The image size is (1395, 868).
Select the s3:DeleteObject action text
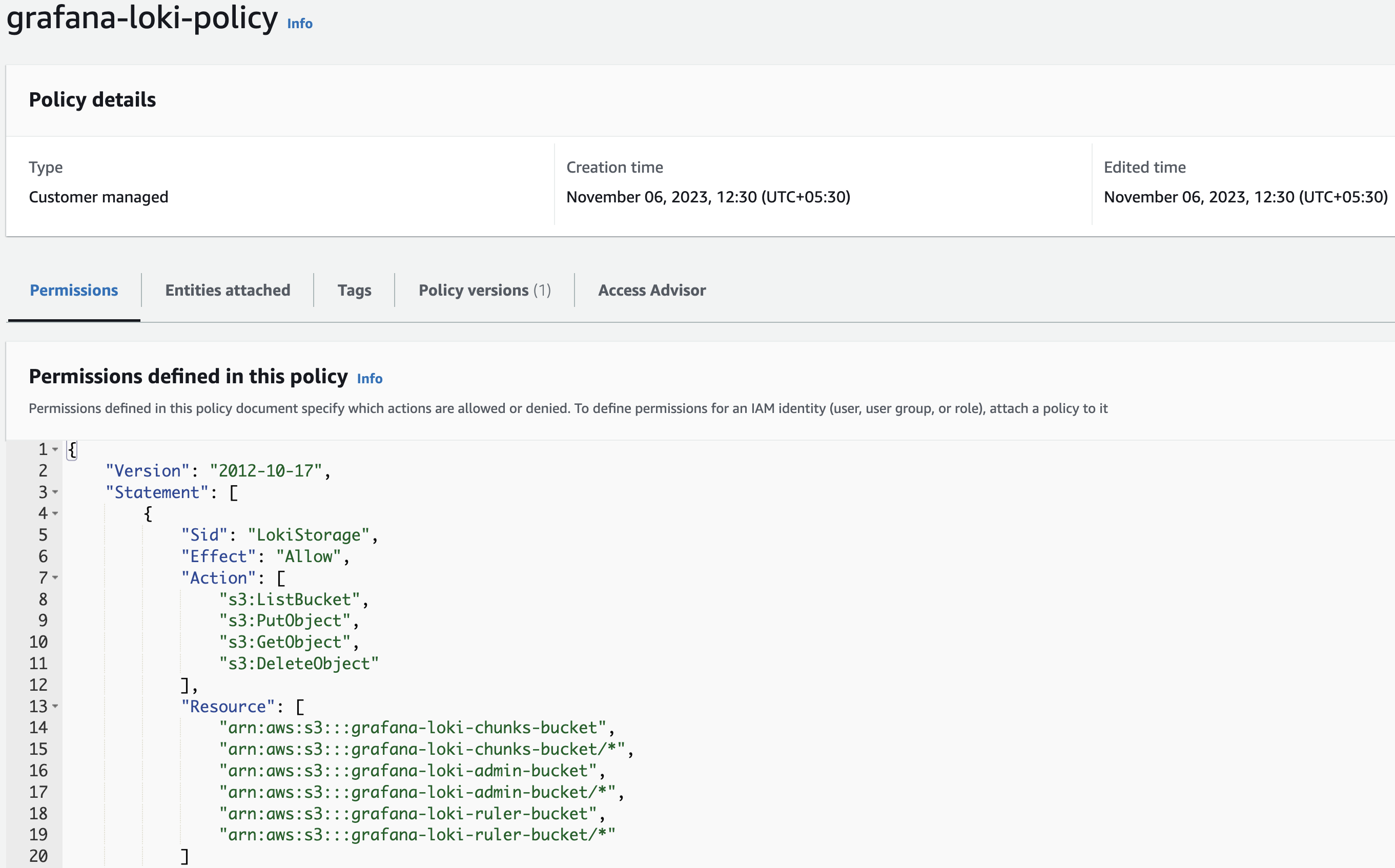click(x=298, y=664)
